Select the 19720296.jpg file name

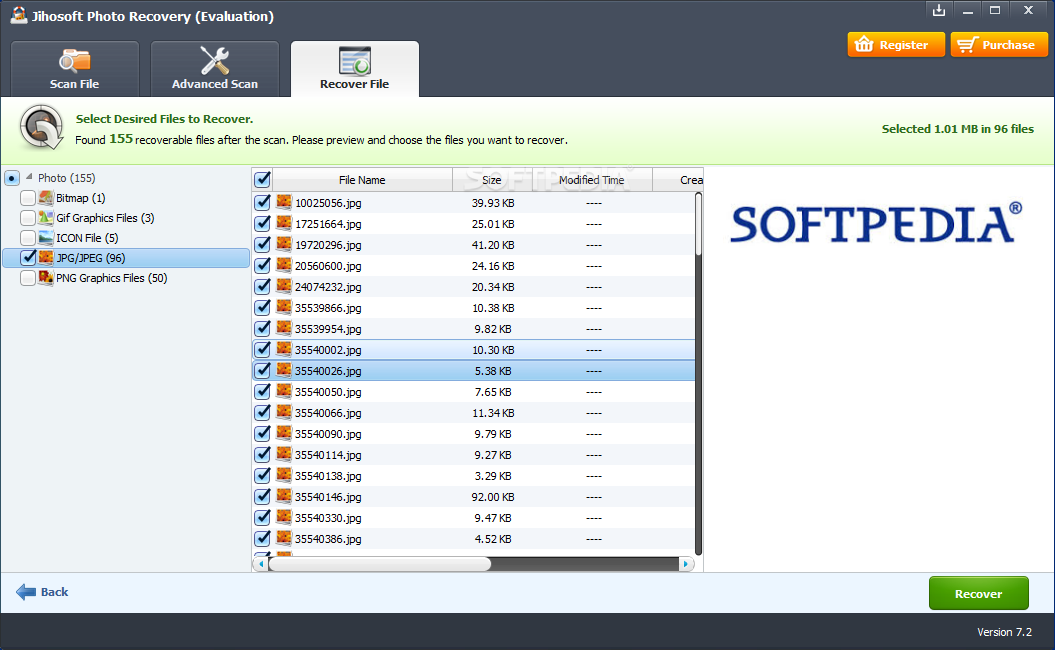(328, 245)
